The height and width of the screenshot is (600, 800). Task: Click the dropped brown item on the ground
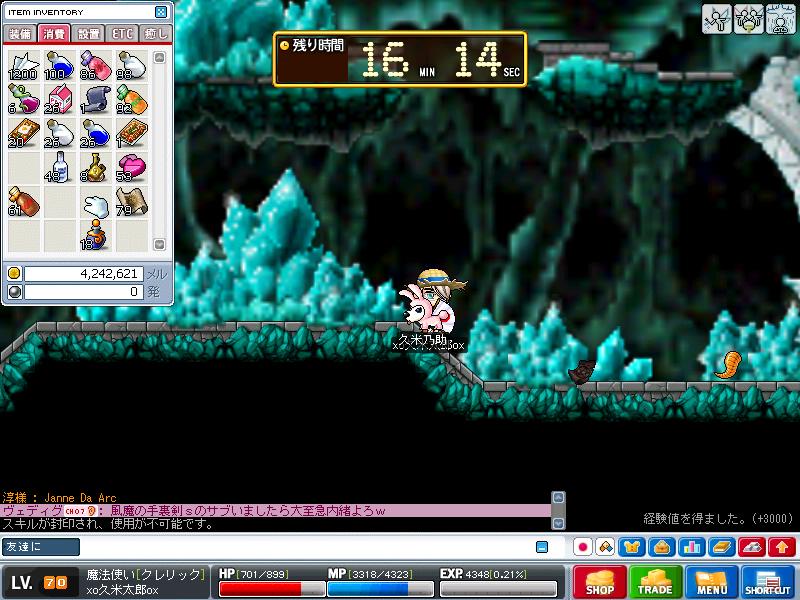(x=582, y=371)
